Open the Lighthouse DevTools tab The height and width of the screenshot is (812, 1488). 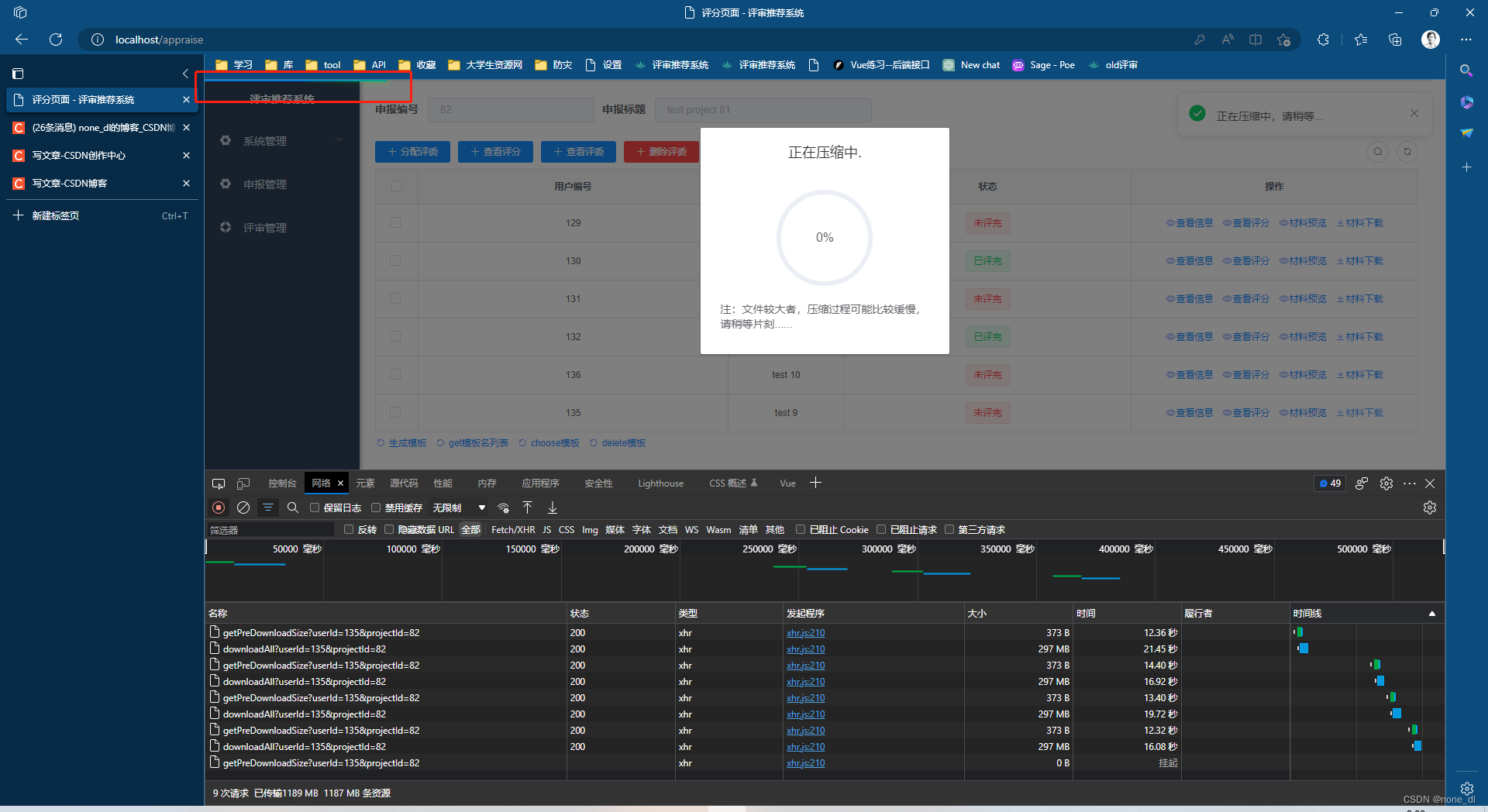click(660, 483)
